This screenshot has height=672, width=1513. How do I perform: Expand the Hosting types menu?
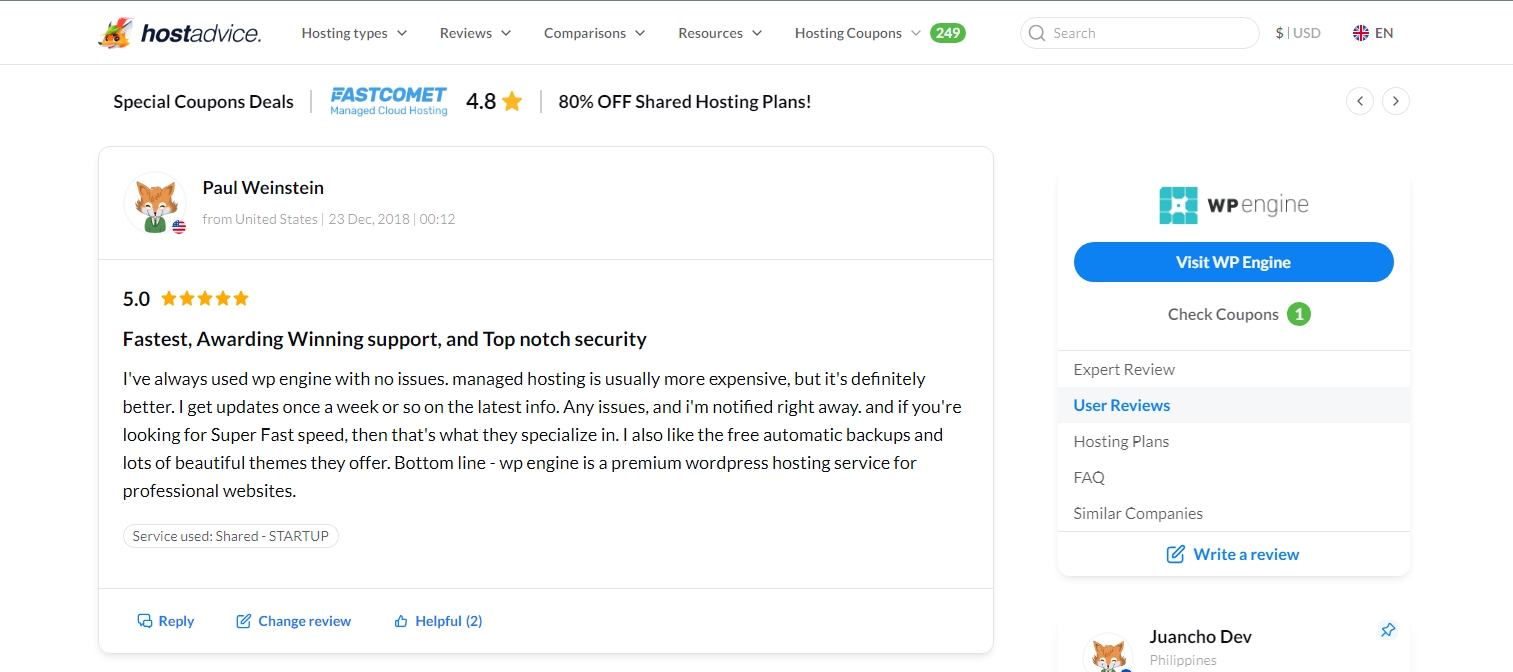pos(355,33)
